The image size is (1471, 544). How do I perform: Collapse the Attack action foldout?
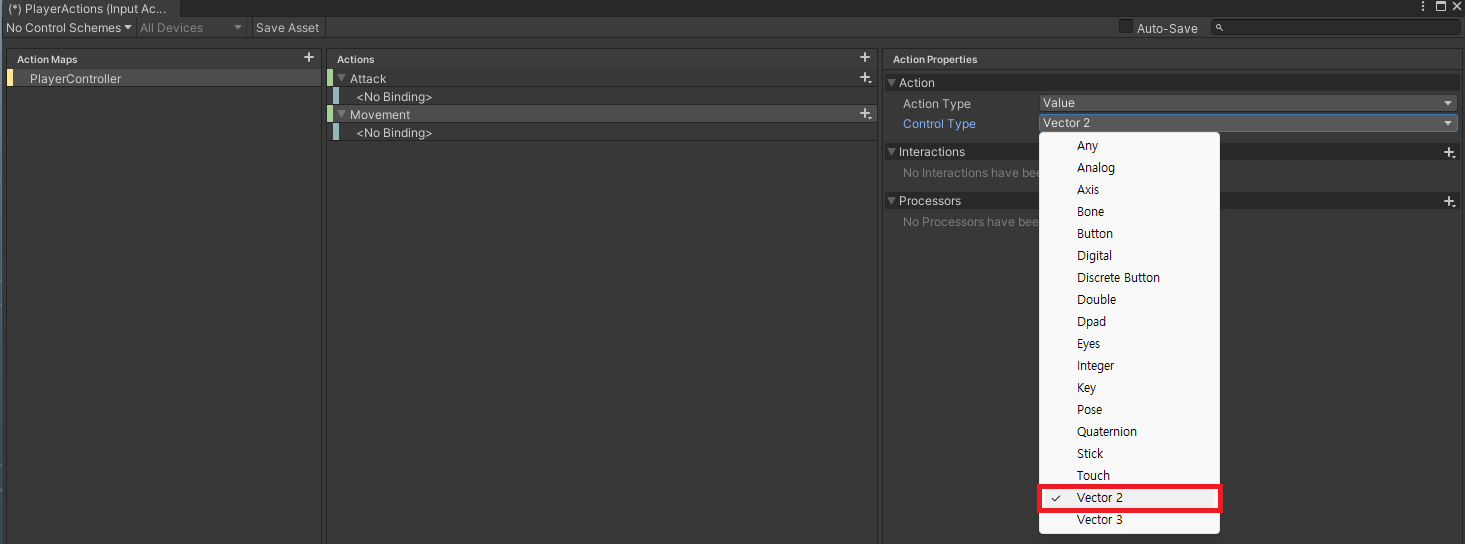[x=341, y=78]
